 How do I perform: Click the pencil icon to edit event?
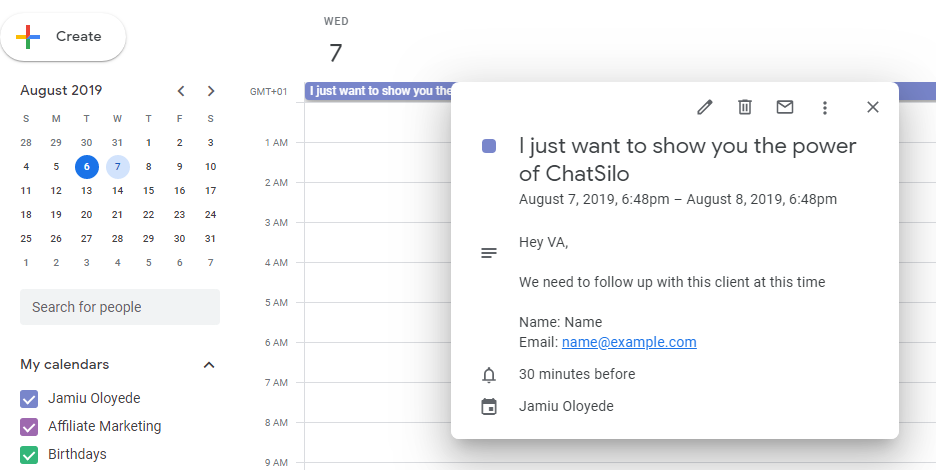click(x=705, y=107)
